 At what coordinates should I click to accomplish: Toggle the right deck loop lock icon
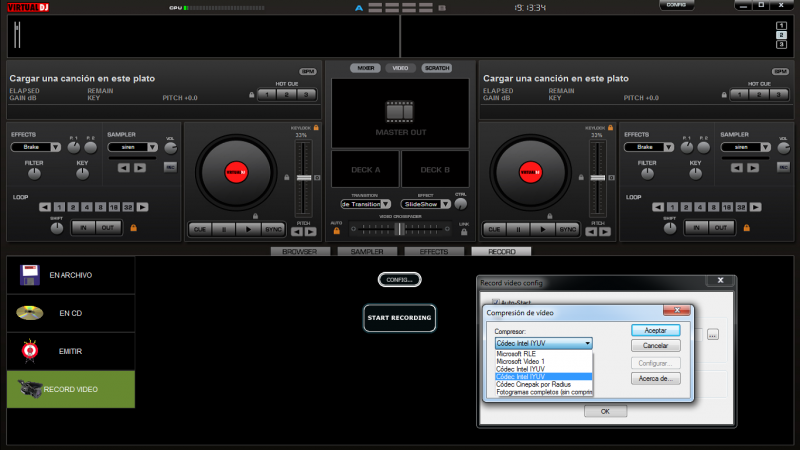[x=746, y=228]
